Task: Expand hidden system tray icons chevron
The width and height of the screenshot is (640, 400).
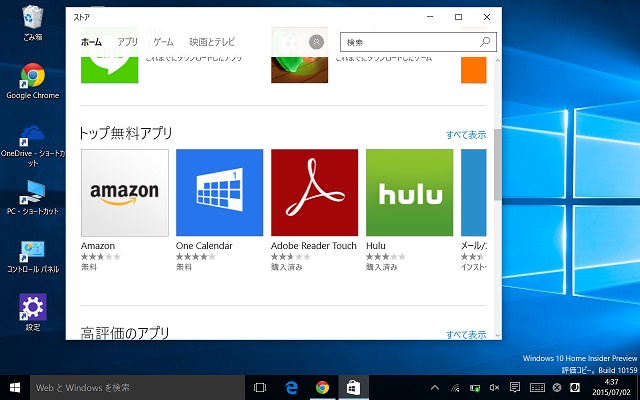Action: tap(435, 388)
